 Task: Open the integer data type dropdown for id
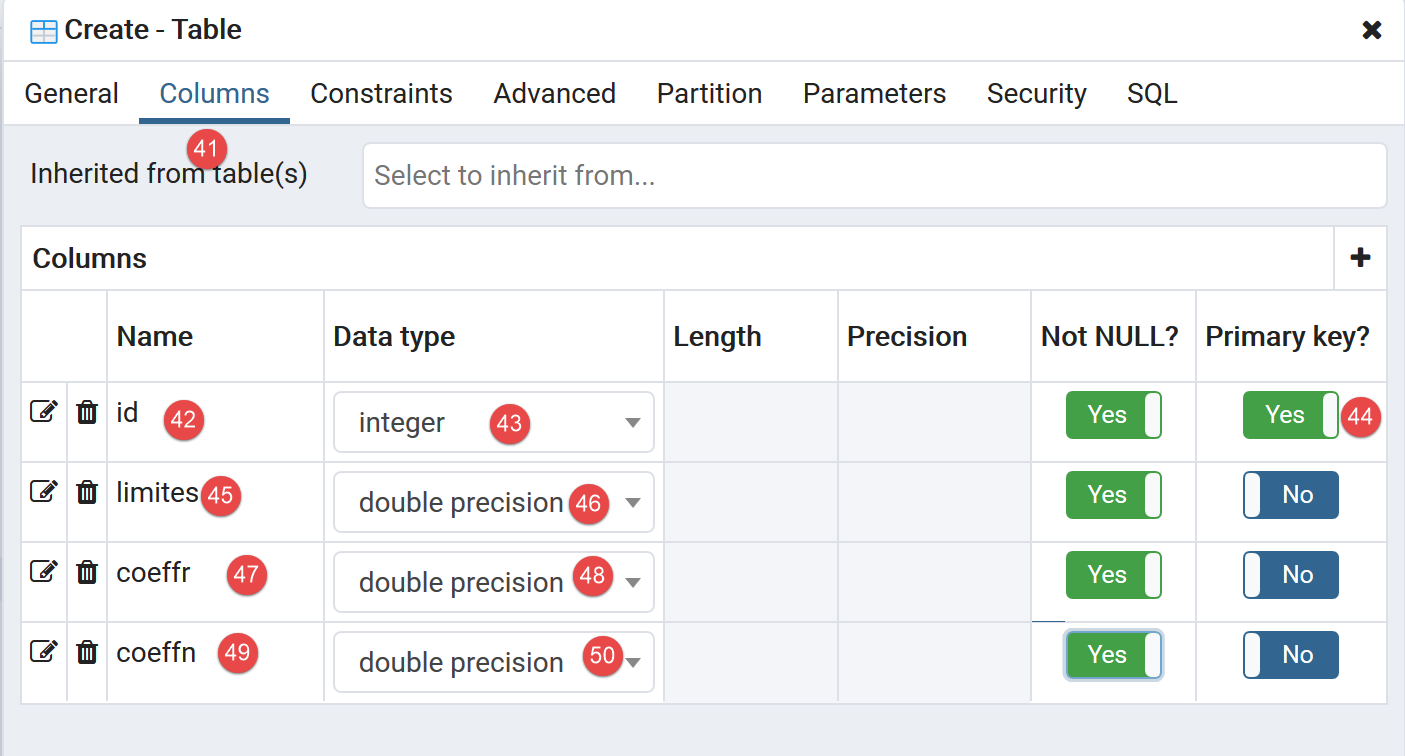(x=632, y=423)
